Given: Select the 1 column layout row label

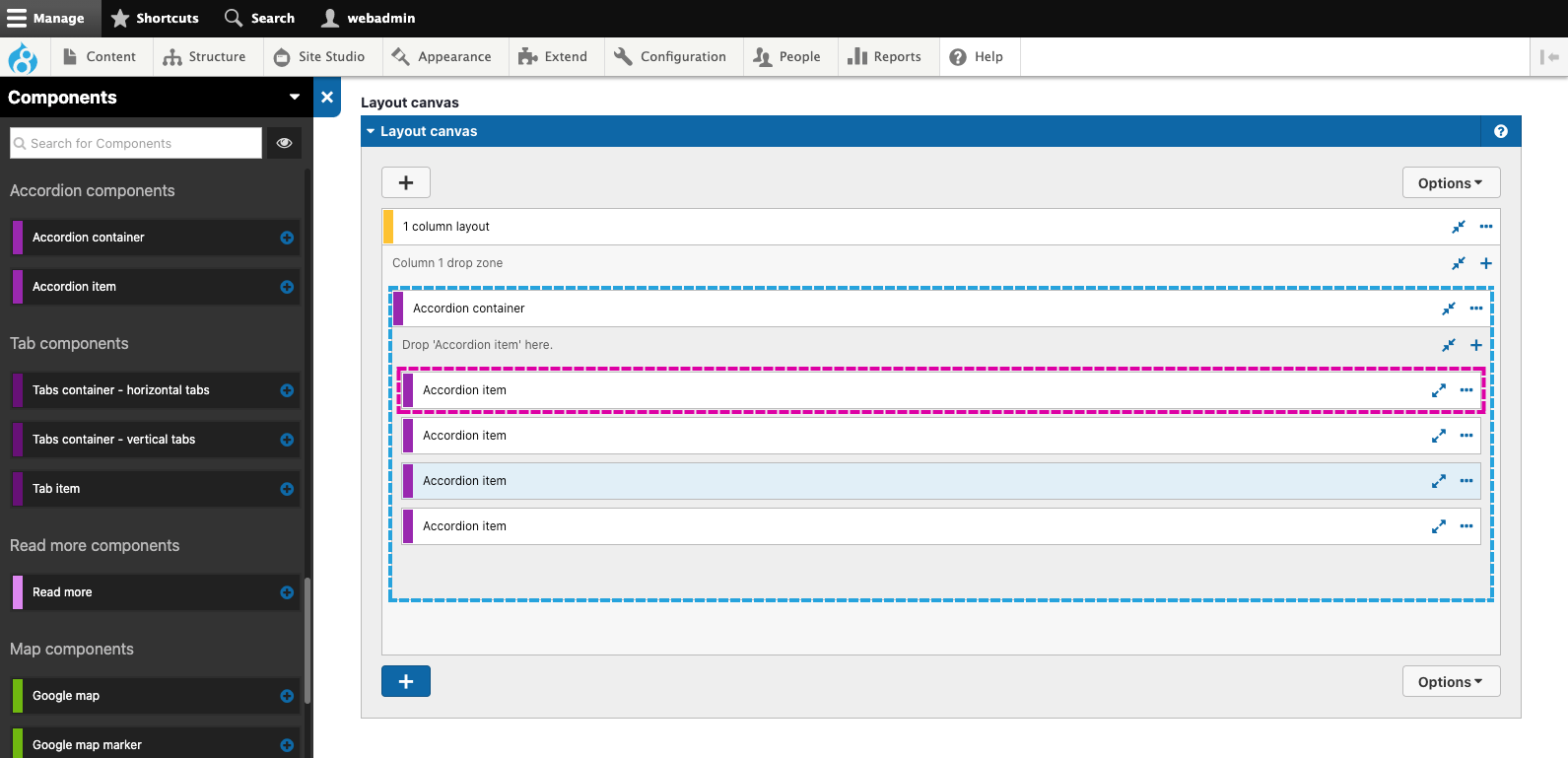Looking at the screenshot, I should click(x=446, y=227).
